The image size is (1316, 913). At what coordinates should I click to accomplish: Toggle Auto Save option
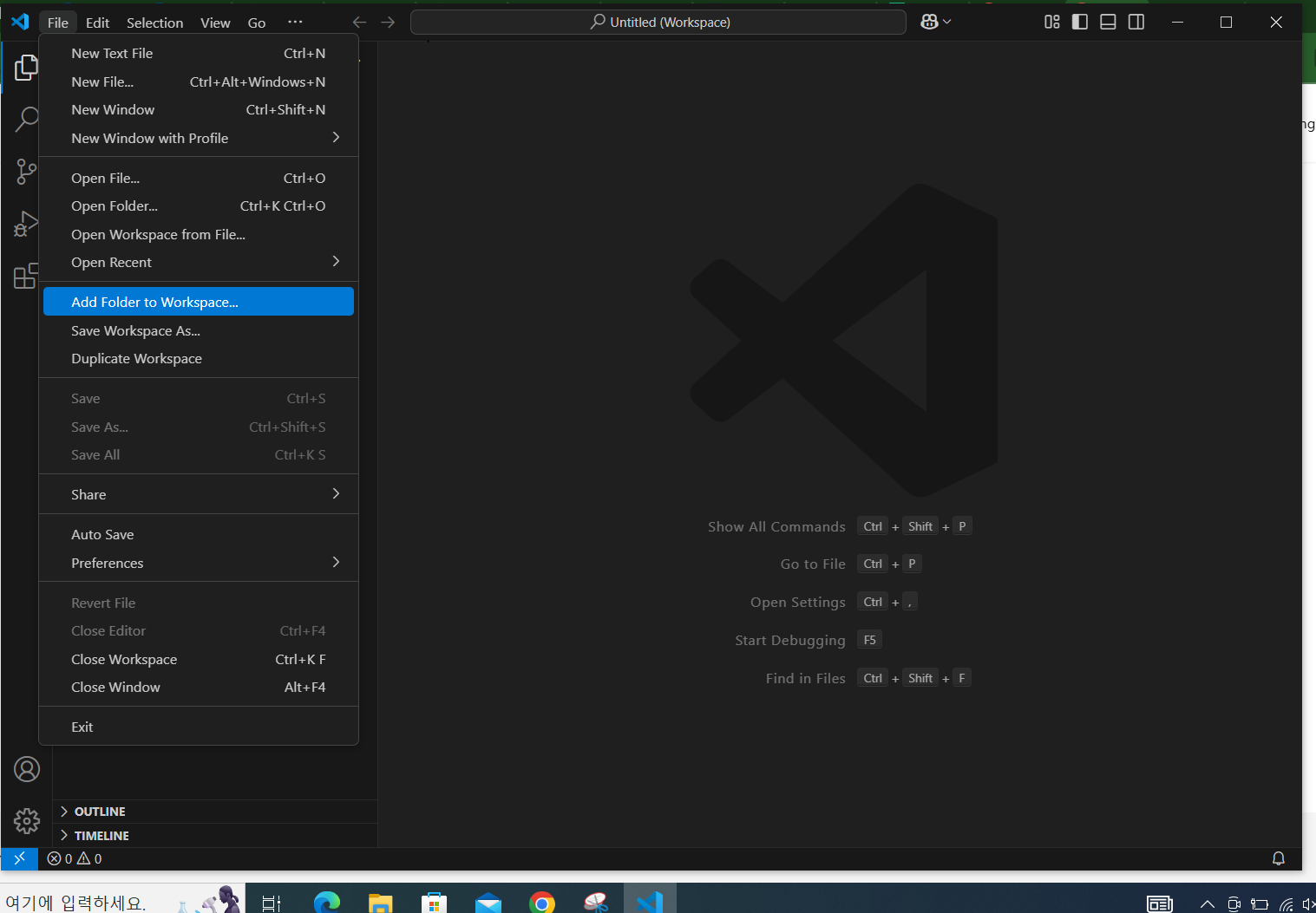point(199,534)
